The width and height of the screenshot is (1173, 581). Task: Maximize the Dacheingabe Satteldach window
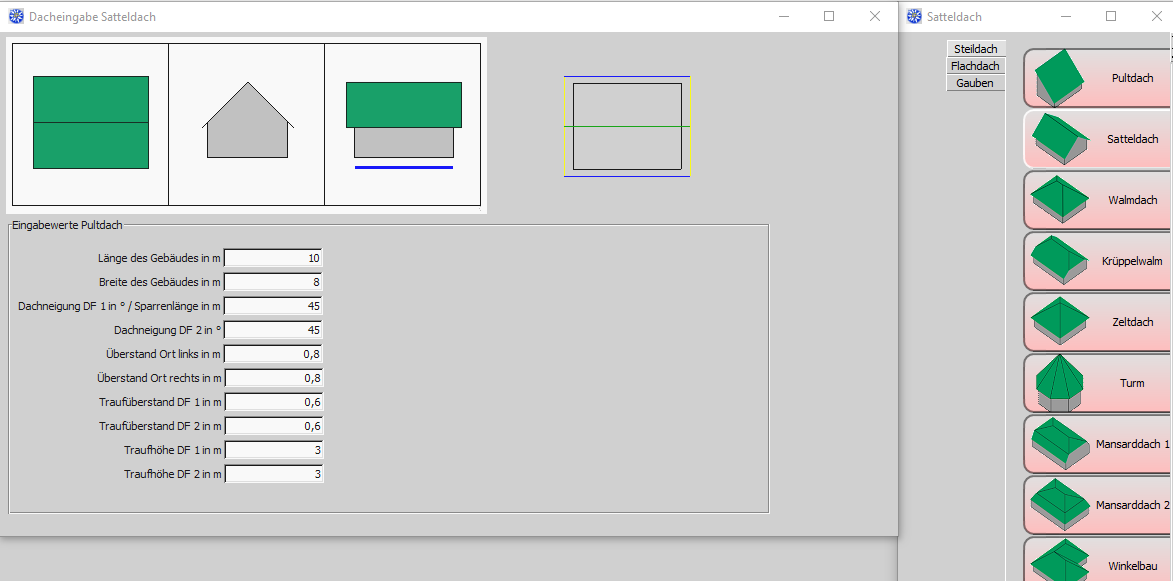tap(829, 16)
